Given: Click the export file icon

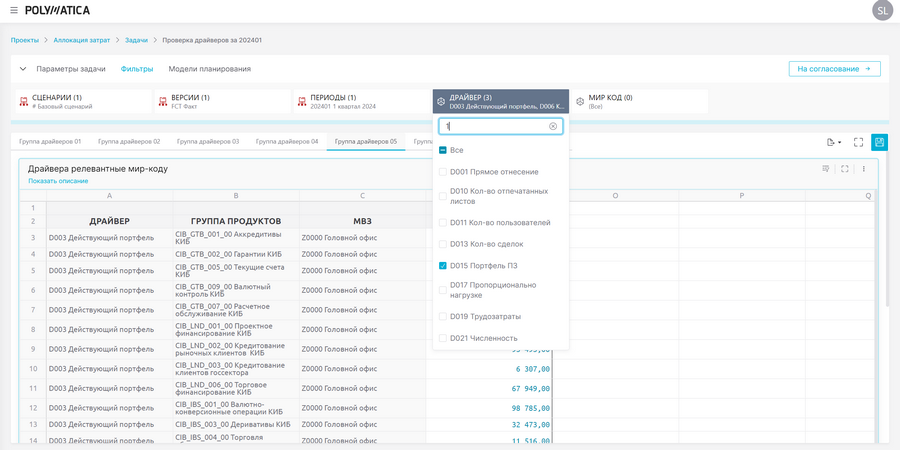Looking at the screenshot, I should (830, 142).
